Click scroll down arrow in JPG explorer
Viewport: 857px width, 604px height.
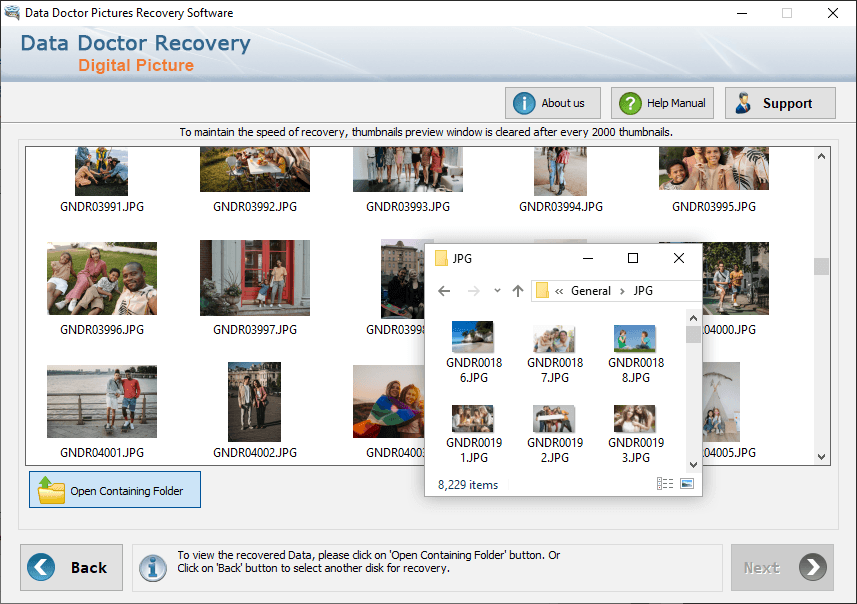click(x=693, y=465)
